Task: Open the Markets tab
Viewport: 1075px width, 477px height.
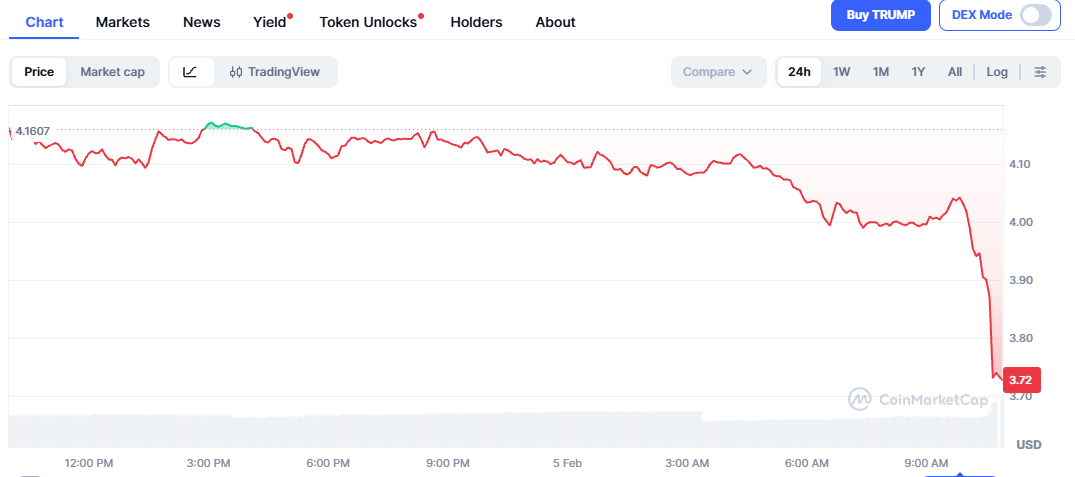Action: point(122,22)
